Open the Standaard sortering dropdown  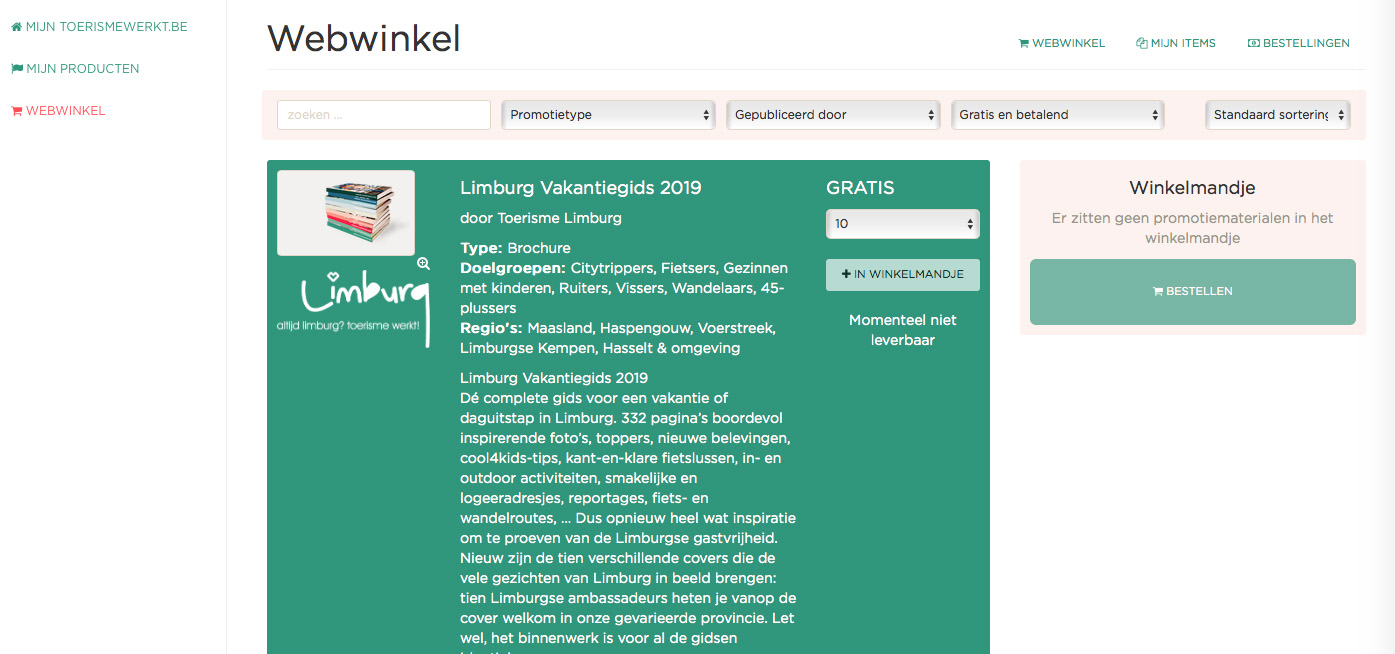click(1278, 115)
